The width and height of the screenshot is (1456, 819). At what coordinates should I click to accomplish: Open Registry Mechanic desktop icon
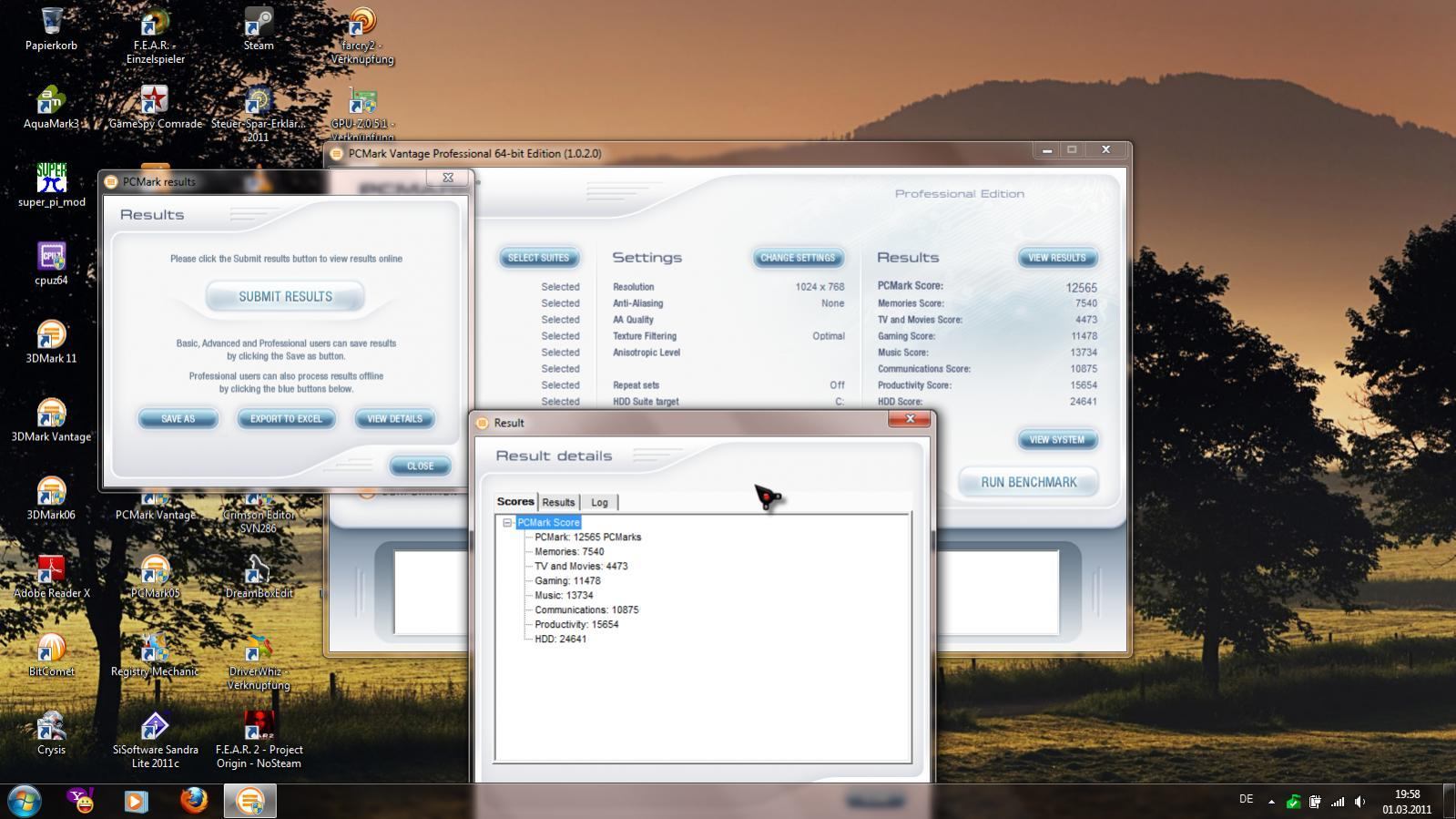(x=155, y=657)
